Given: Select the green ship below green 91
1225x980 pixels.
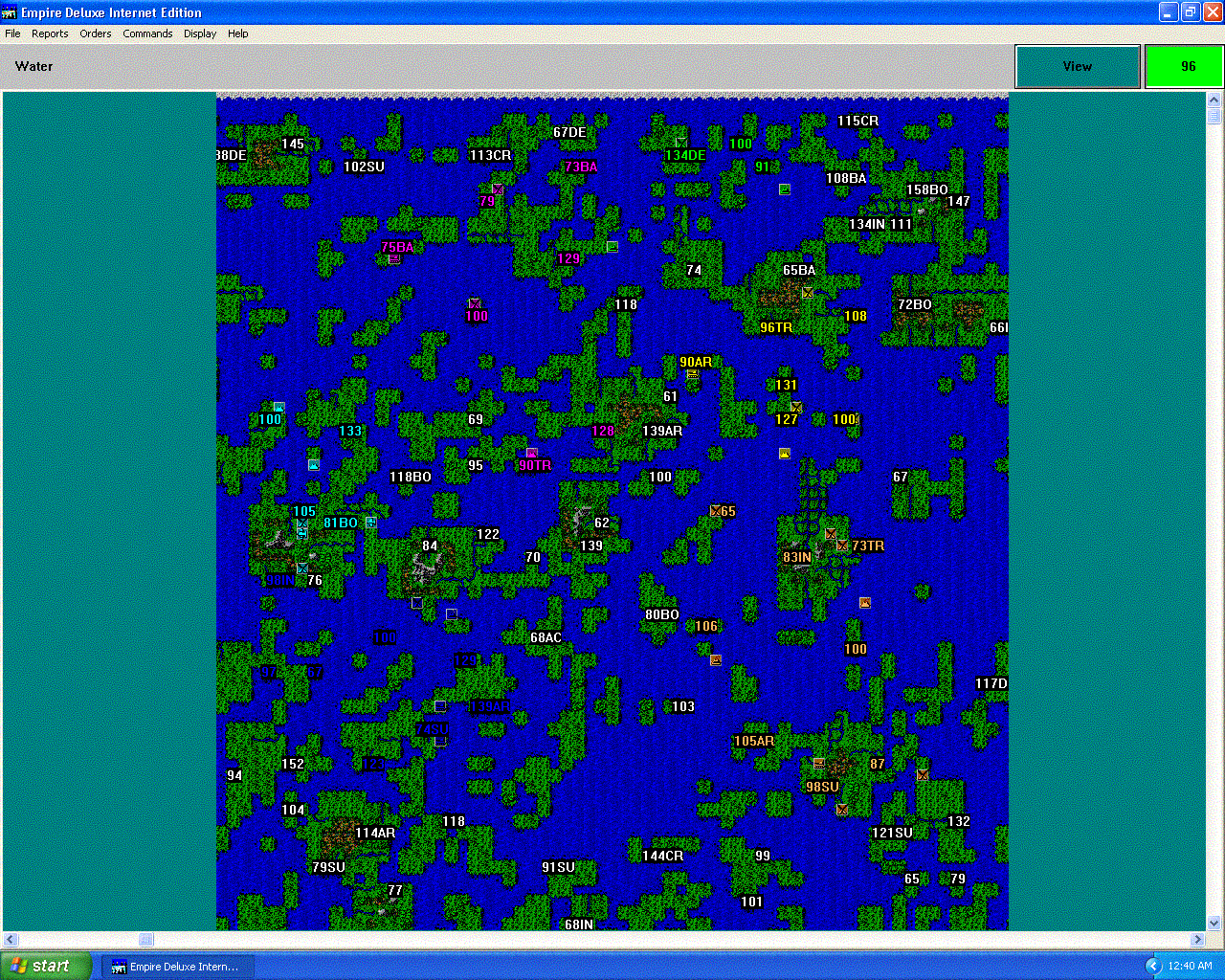Looking at the screenshot, I should point(784,189).
